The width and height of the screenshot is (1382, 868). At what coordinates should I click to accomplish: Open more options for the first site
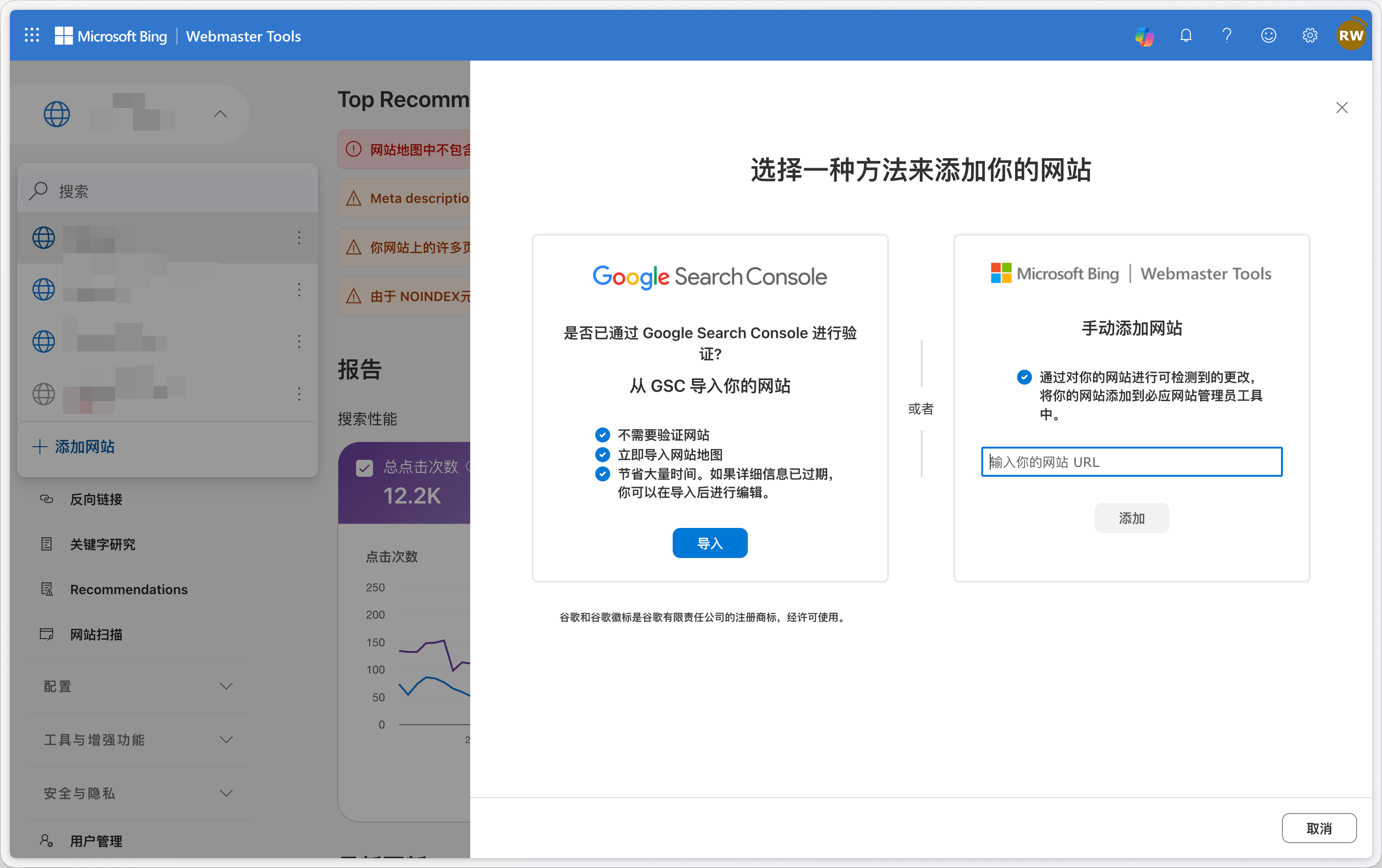(x=299, y=238)
